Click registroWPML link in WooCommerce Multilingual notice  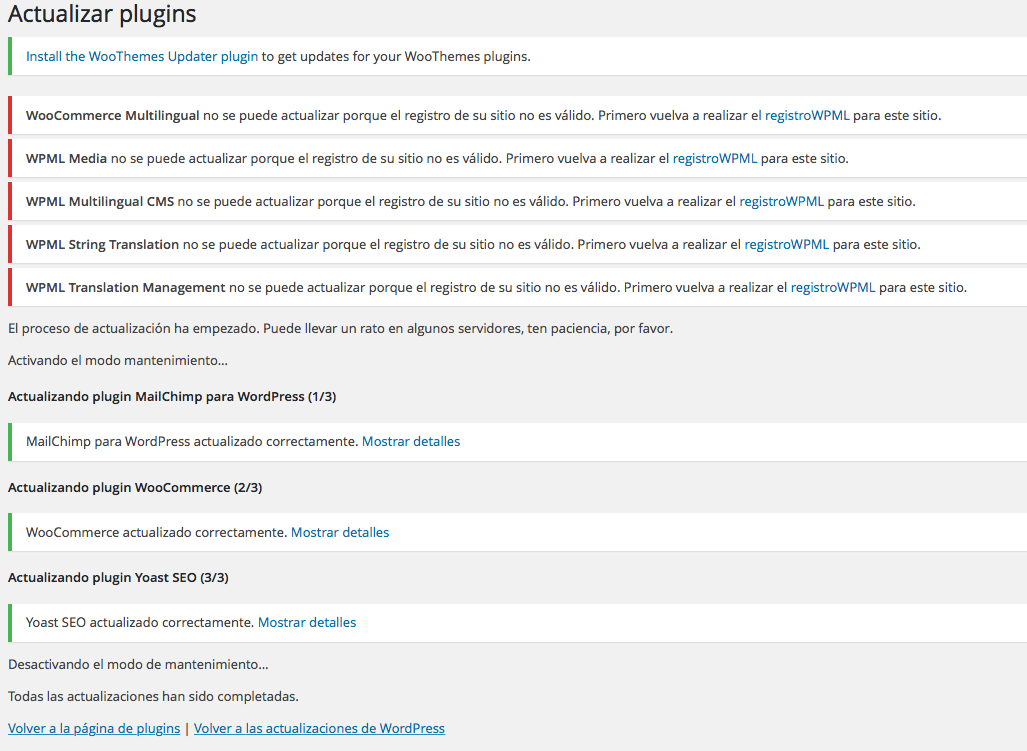coord(807,115)
